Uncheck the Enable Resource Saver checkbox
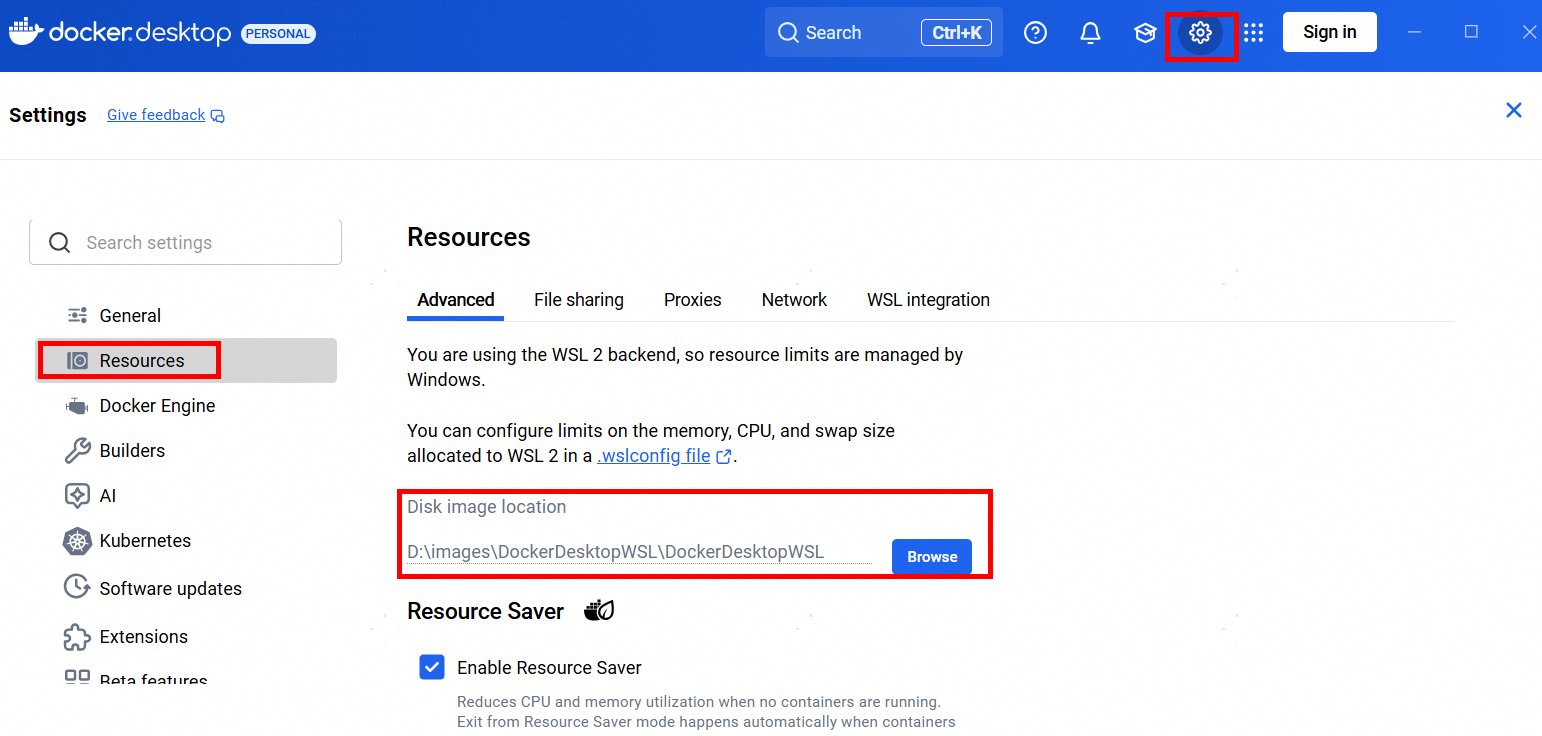 [432, 667]
